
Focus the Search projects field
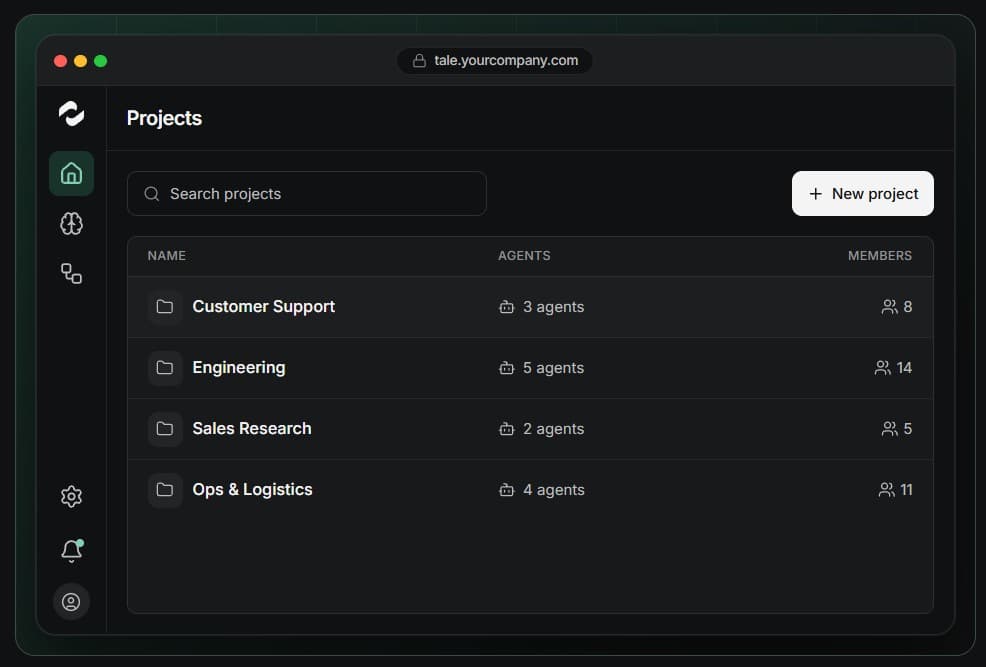(307, 194)
